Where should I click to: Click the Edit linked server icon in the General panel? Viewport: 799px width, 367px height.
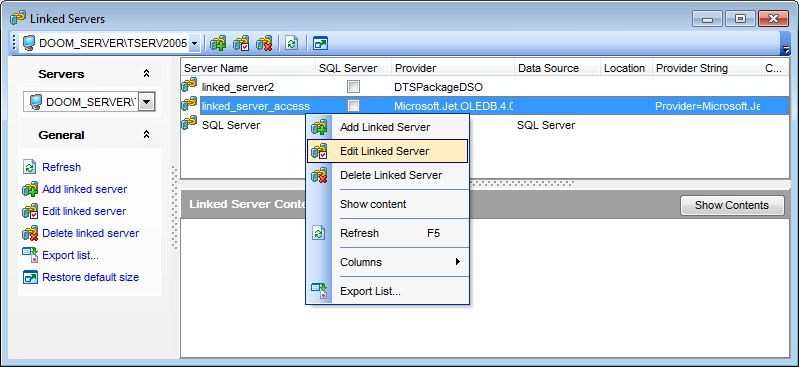click(x=30, y=211)
